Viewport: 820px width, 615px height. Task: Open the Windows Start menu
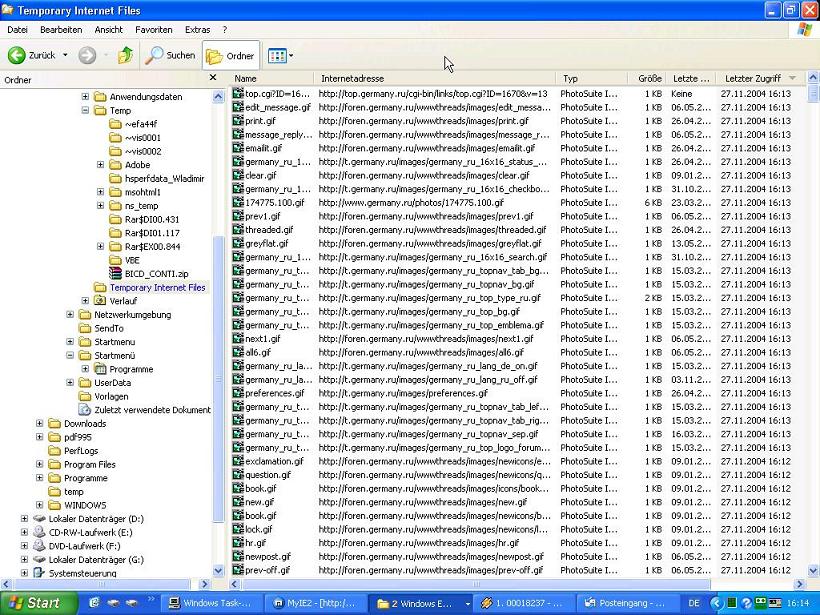[x=38, y=603]
